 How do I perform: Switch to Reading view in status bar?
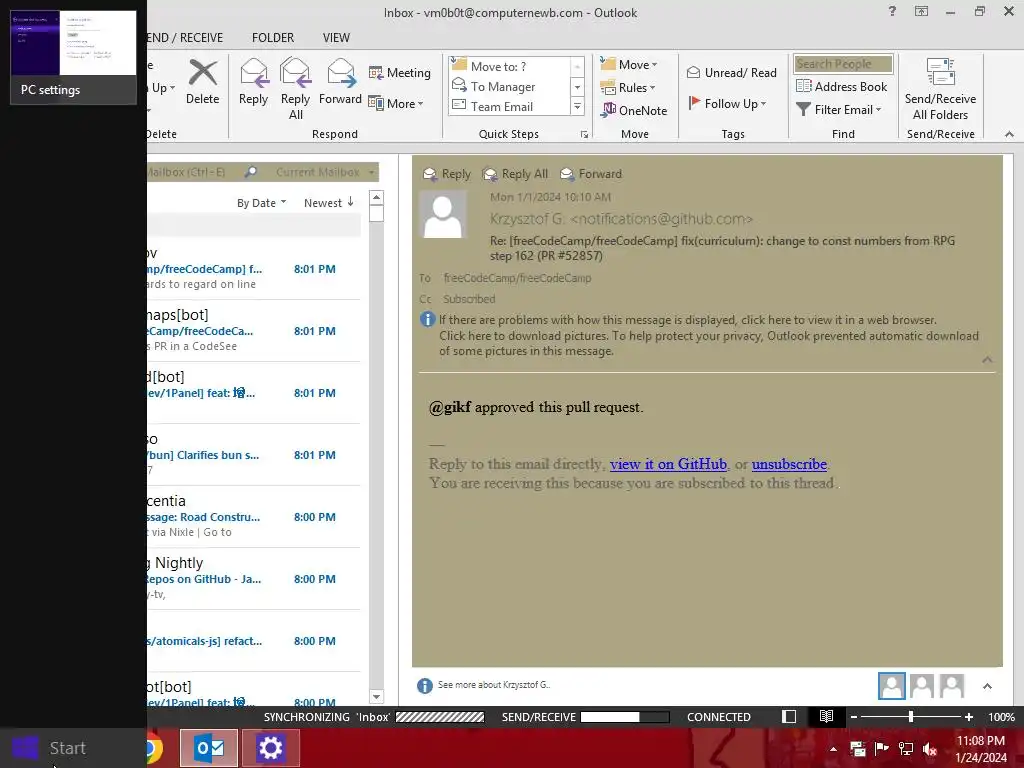click(826, 716)
